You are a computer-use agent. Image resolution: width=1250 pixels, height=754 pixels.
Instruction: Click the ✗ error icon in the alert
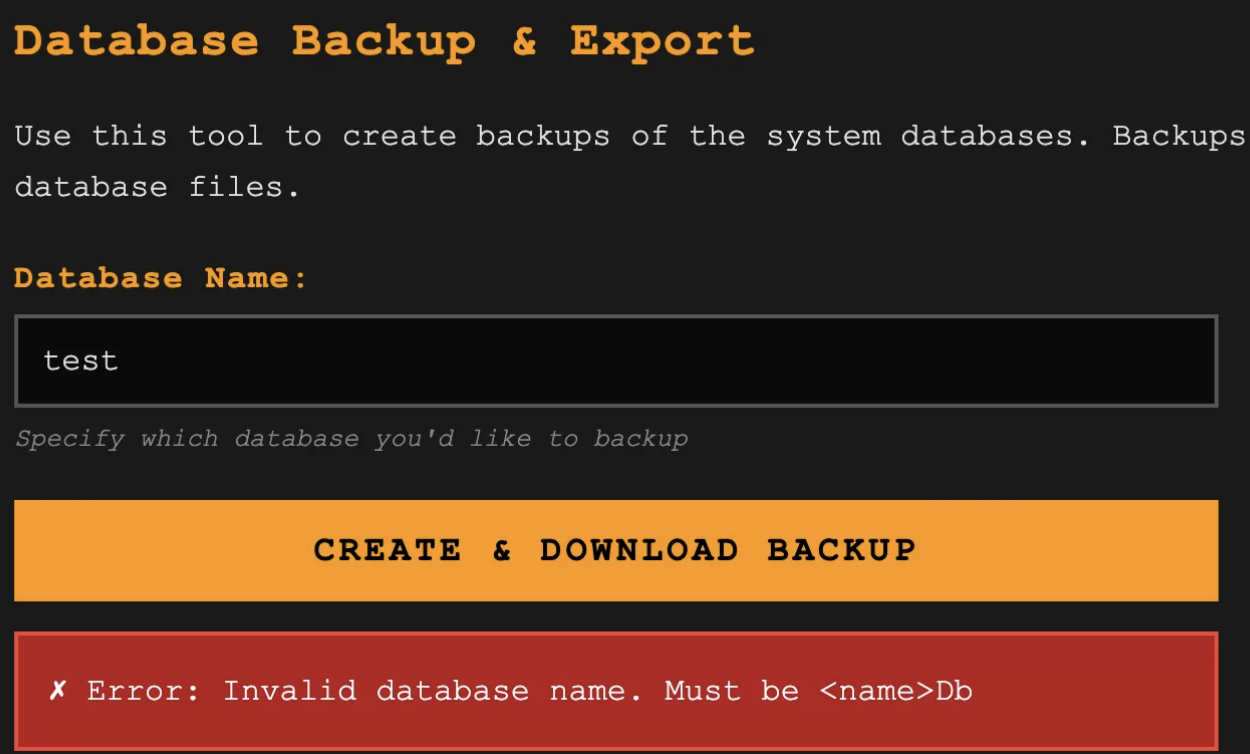pyautogui.click(x=58, y=691)
